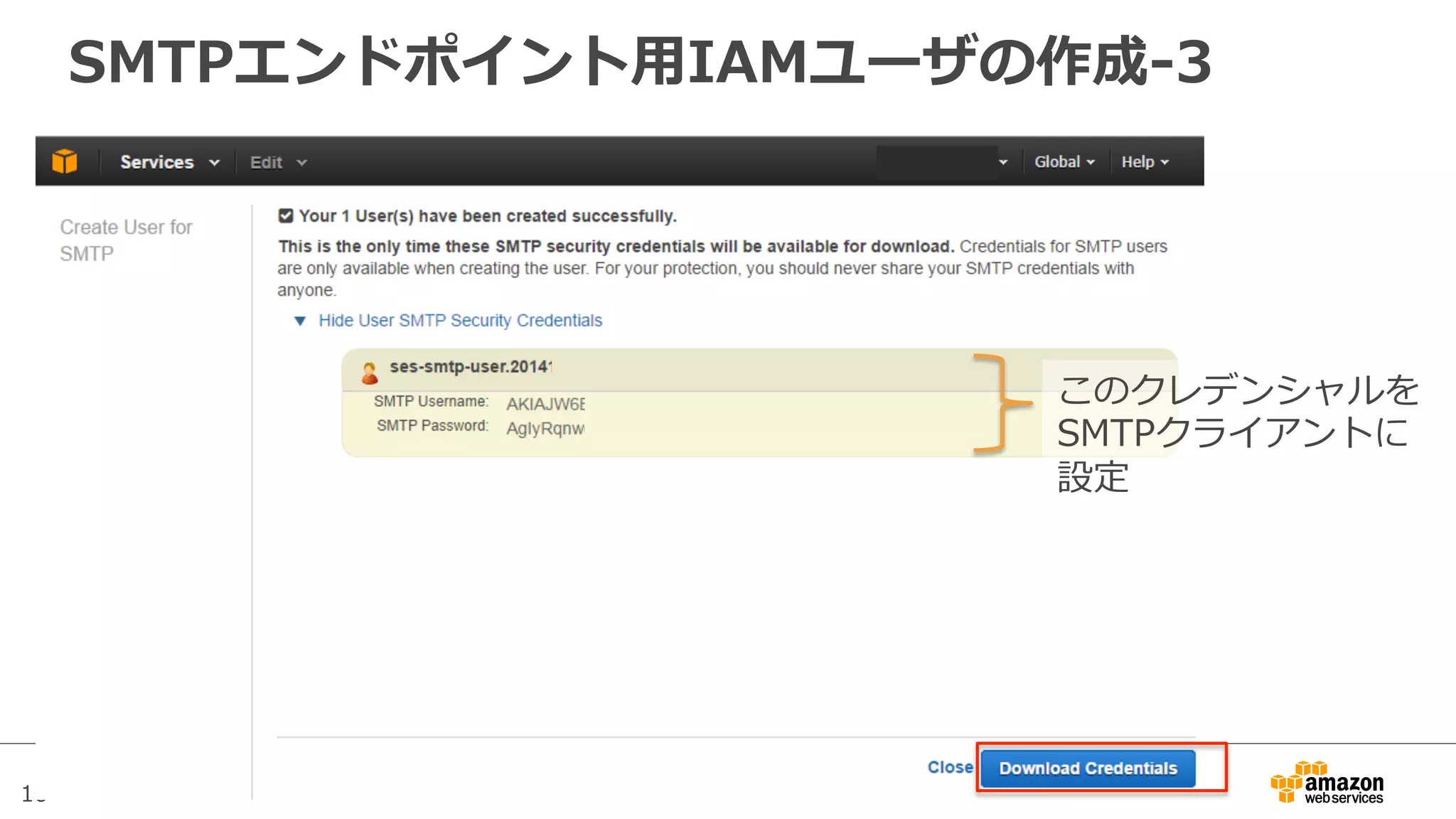Expand the account name dropdown arrow
Image resolution: width=1456 pixels, height=819 pixels.
[1003, 162]
